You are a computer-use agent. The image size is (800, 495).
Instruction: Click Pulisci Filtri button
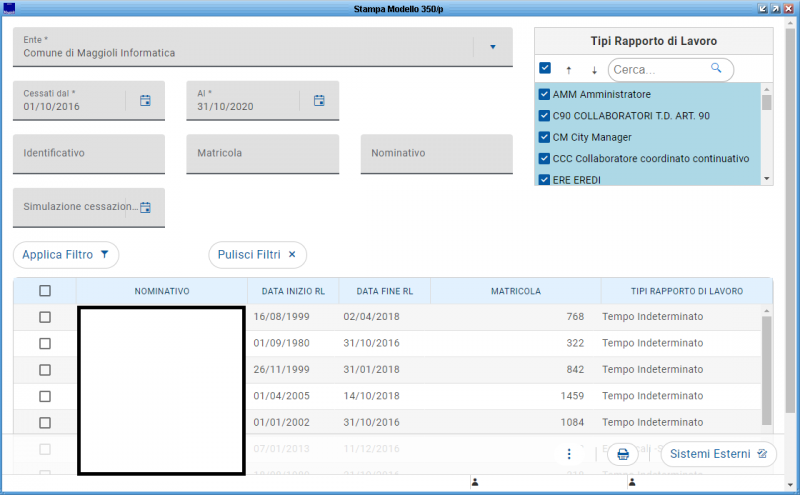(257, 255)
